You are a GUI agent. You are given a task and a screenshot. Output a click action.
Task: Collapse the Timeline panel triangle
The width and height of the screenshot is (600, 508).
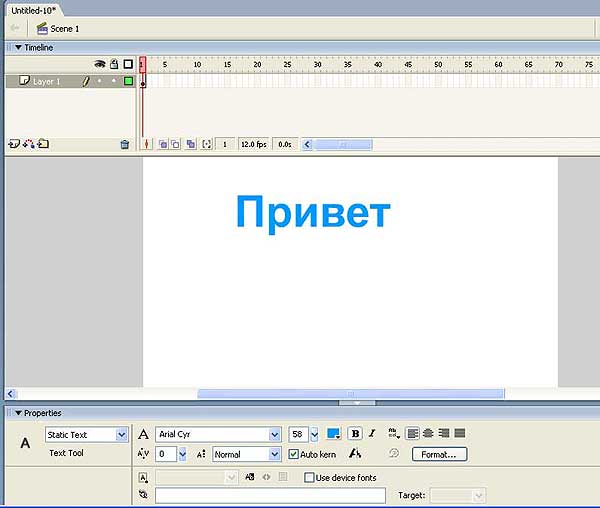pos(18,47)
